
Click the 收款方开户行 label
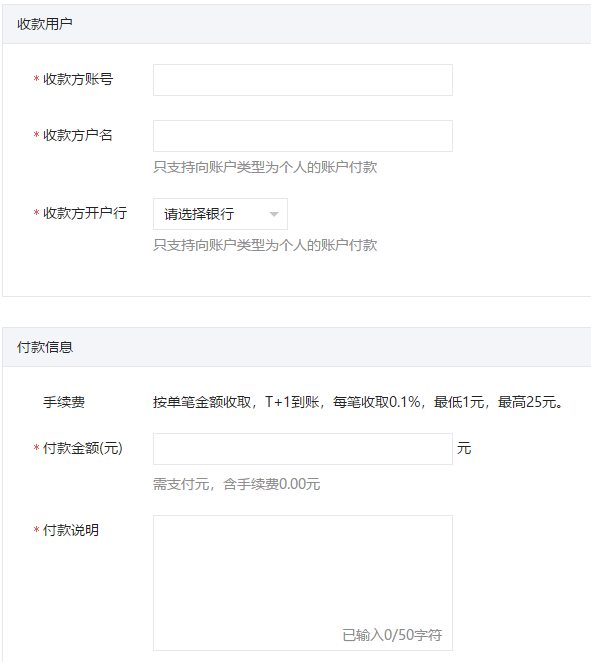click(x=85, y=213)
